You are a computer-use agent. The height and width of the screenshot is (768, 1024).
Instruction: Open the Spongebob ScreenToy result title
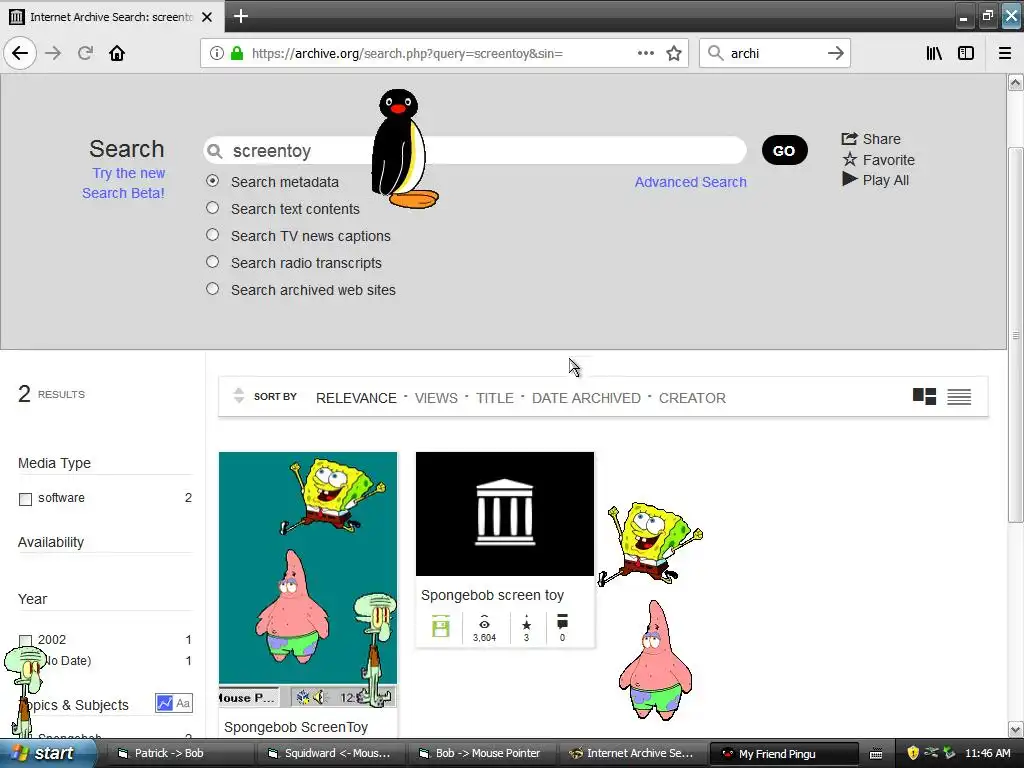296,727
